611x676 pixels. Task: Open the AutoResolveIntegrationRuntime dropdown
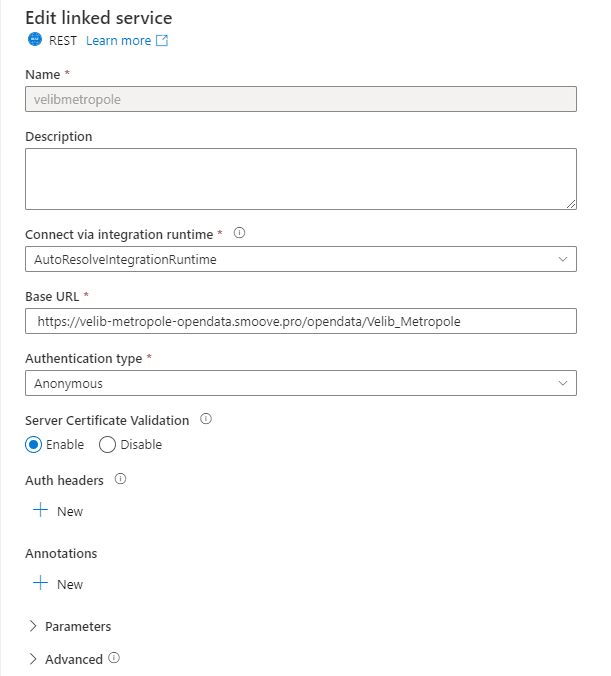(x=300, y=259)
